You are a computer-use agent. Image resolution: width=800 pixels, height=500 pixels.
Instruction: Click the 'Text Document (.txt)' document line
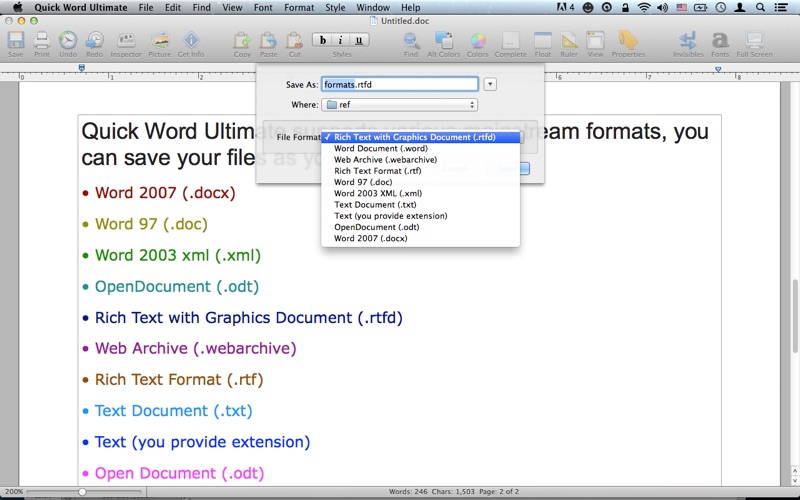pyautogui.click(x=173, y=411)
